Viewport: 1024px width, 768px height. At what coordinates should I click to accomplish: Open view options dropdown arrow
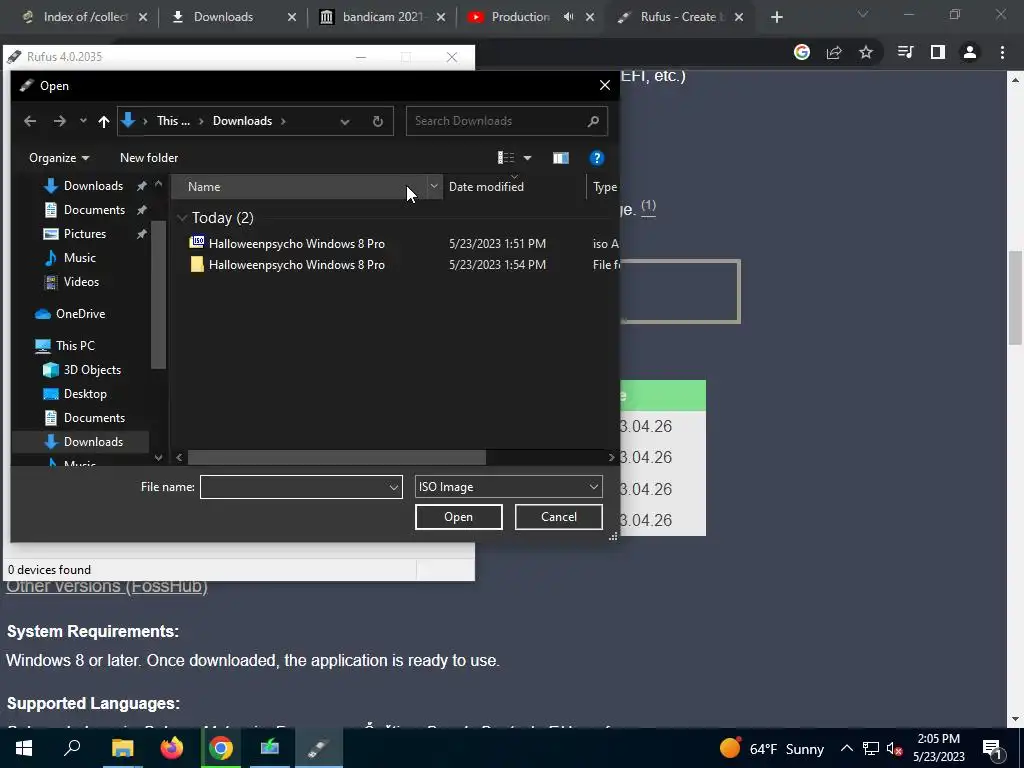pyautogui.click(x=528, y=158)
